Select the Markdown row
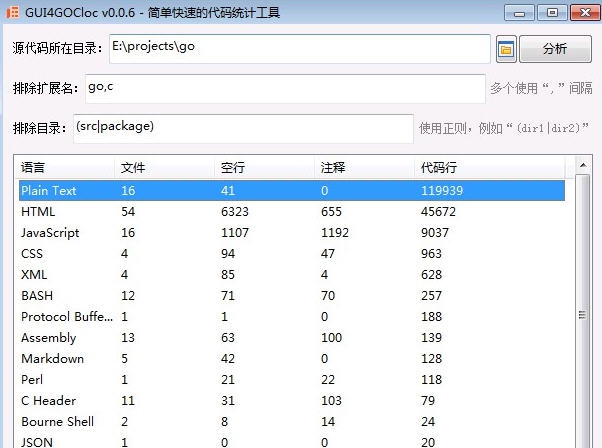The height and width of the screenshot is (448, 602). (x=292, y=359)
